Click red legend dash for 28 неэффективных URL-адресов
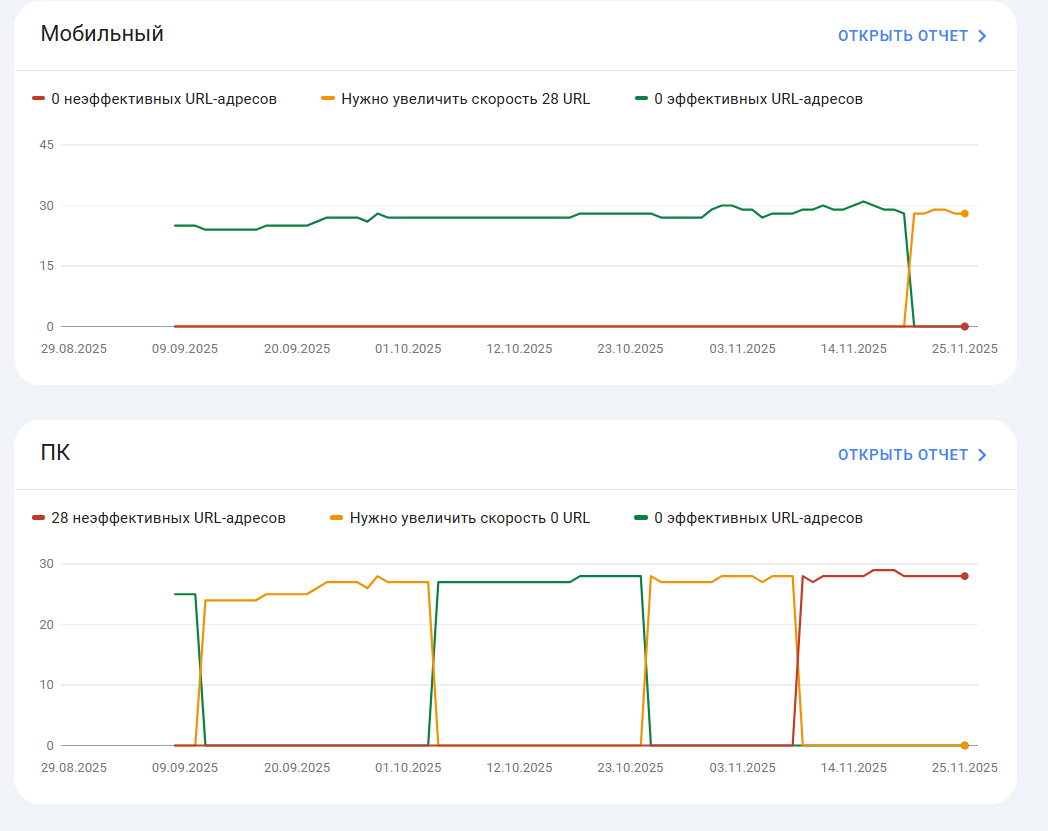 click(x=39, y=518)
